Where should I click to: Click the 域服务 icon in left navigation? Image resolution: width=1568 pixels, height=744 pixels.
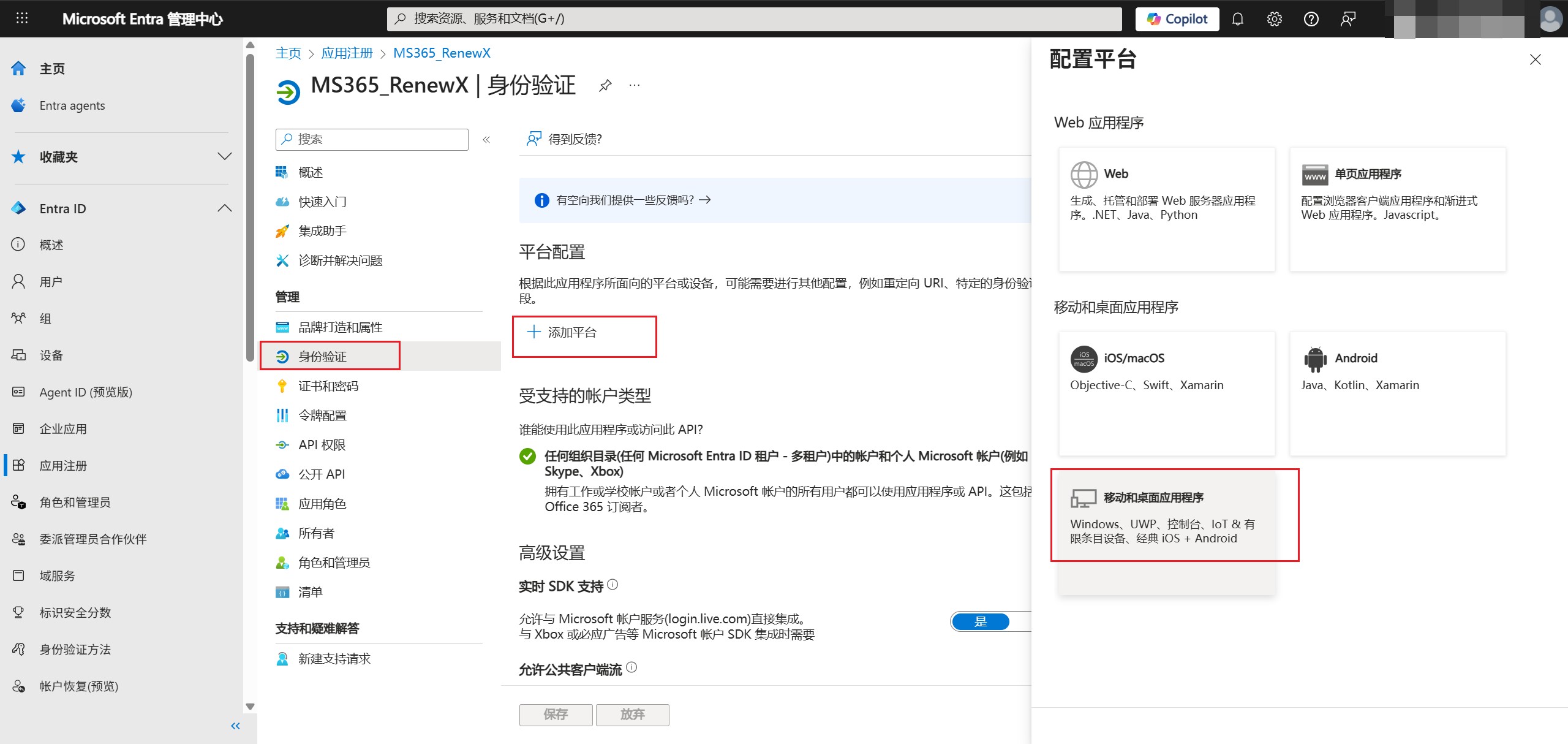click(18, 575)
